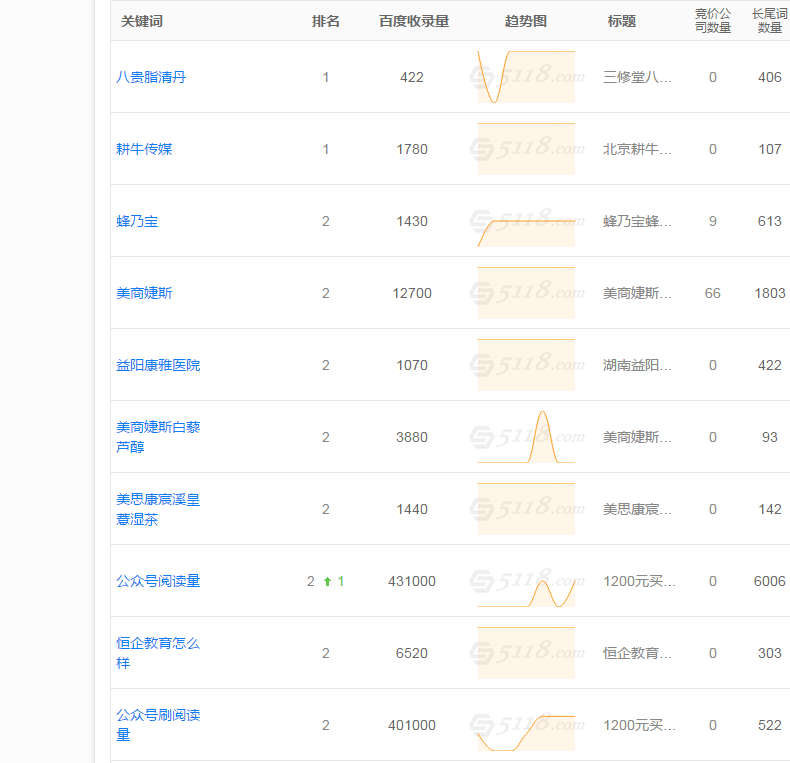Click the 关键词 column header
This screenshot has height=763, width=790.
tap(142, 21)
